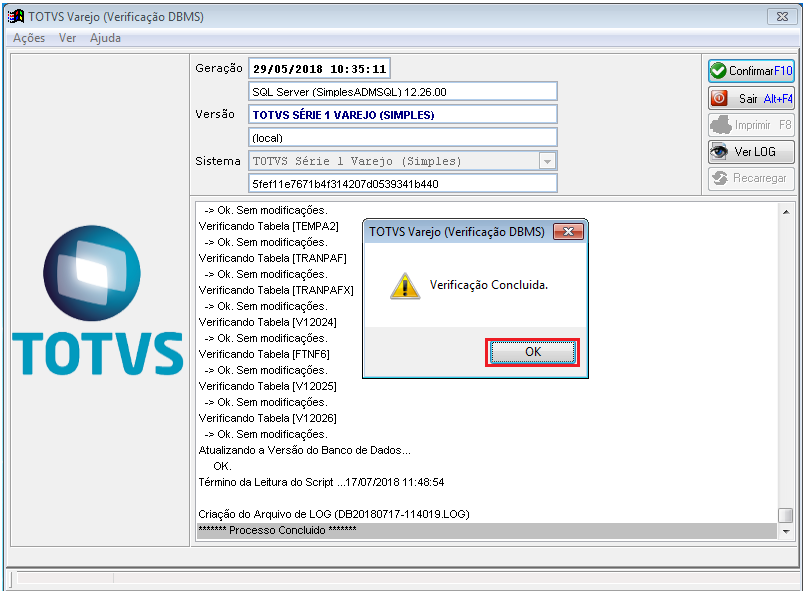Click 'Verificando Tabela [V12026]' log line
The image size is (804, 594).
pos(268,418)
